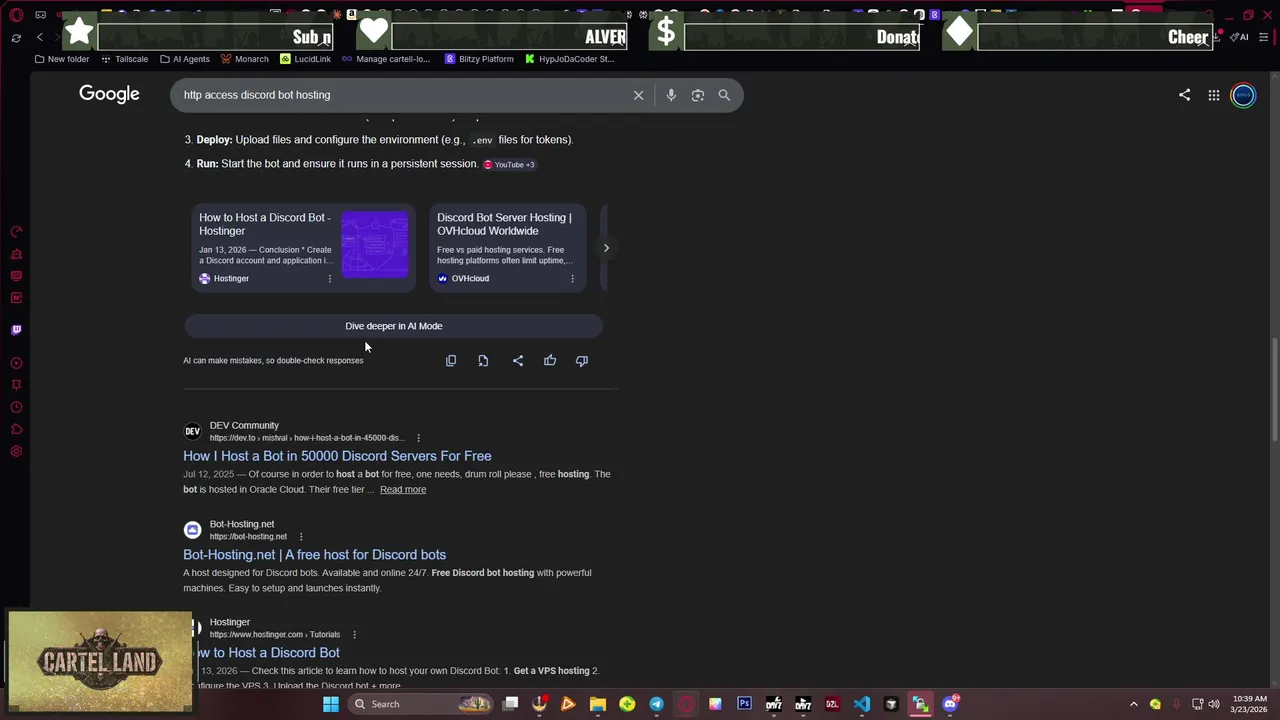Screen dimensions: 1280x720
Task: Export the AI overview response
Action: [483, 360]
